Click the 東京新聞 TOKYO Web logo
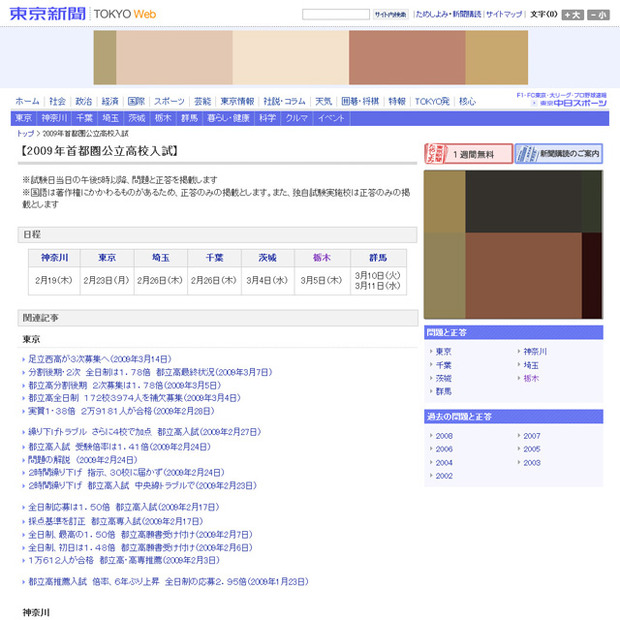This screenshot has width=620, height=620. coord(83,14)
